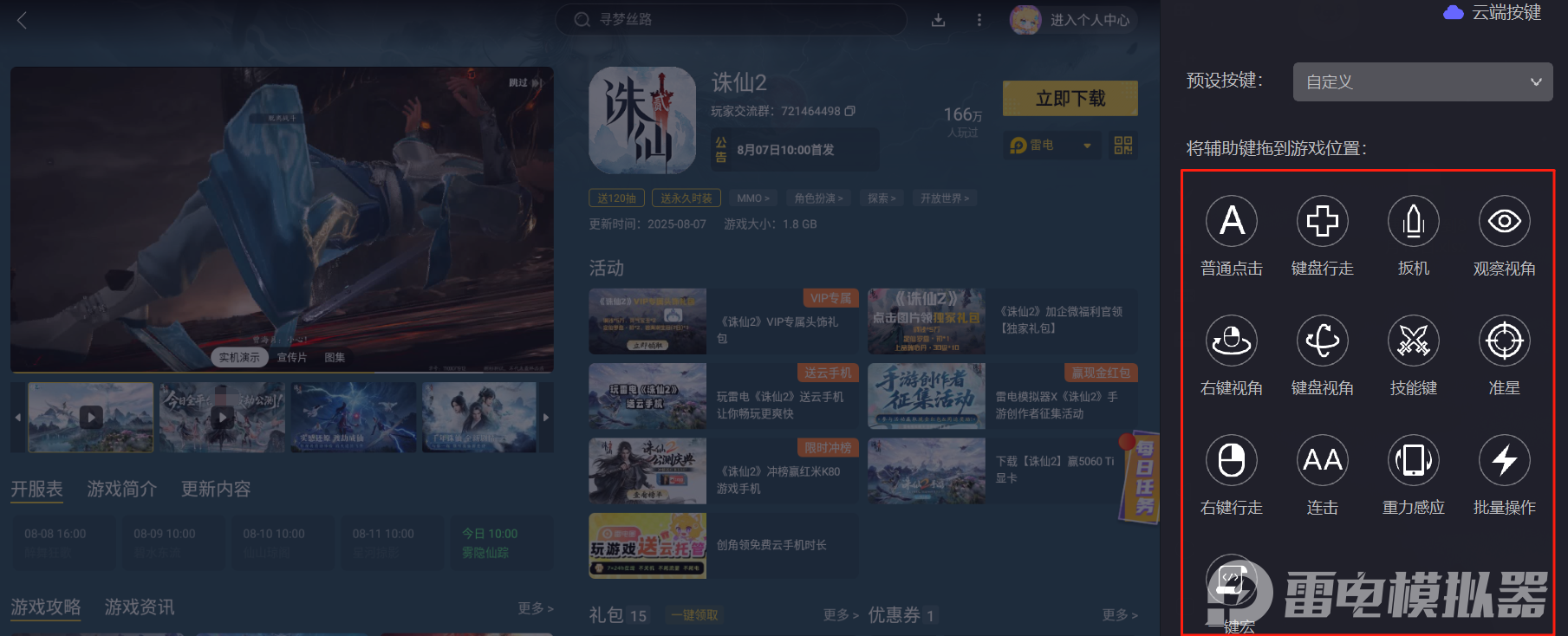Open the three-dot more menu

tap(979, 20)
